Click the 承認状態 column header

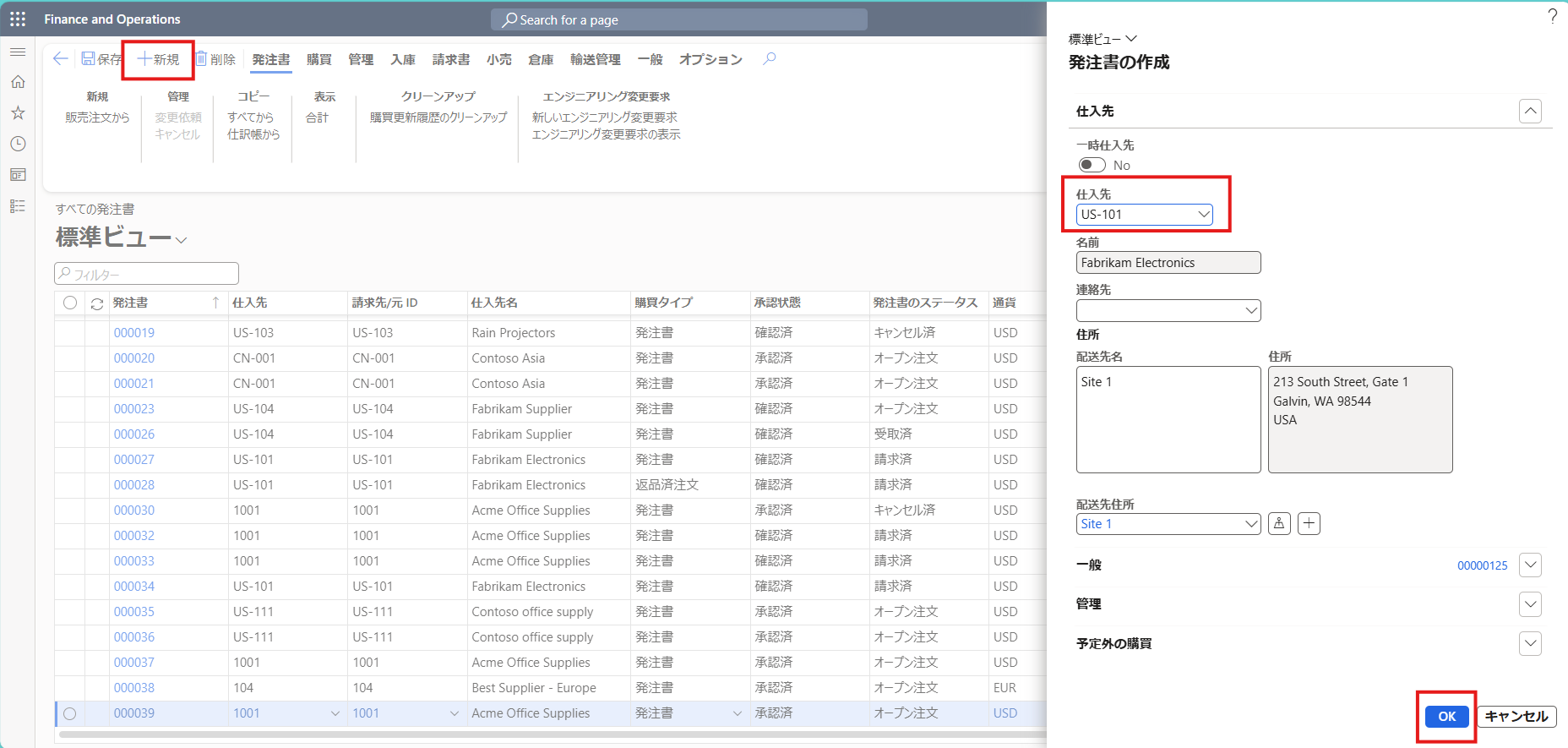[x=777, y=303]
